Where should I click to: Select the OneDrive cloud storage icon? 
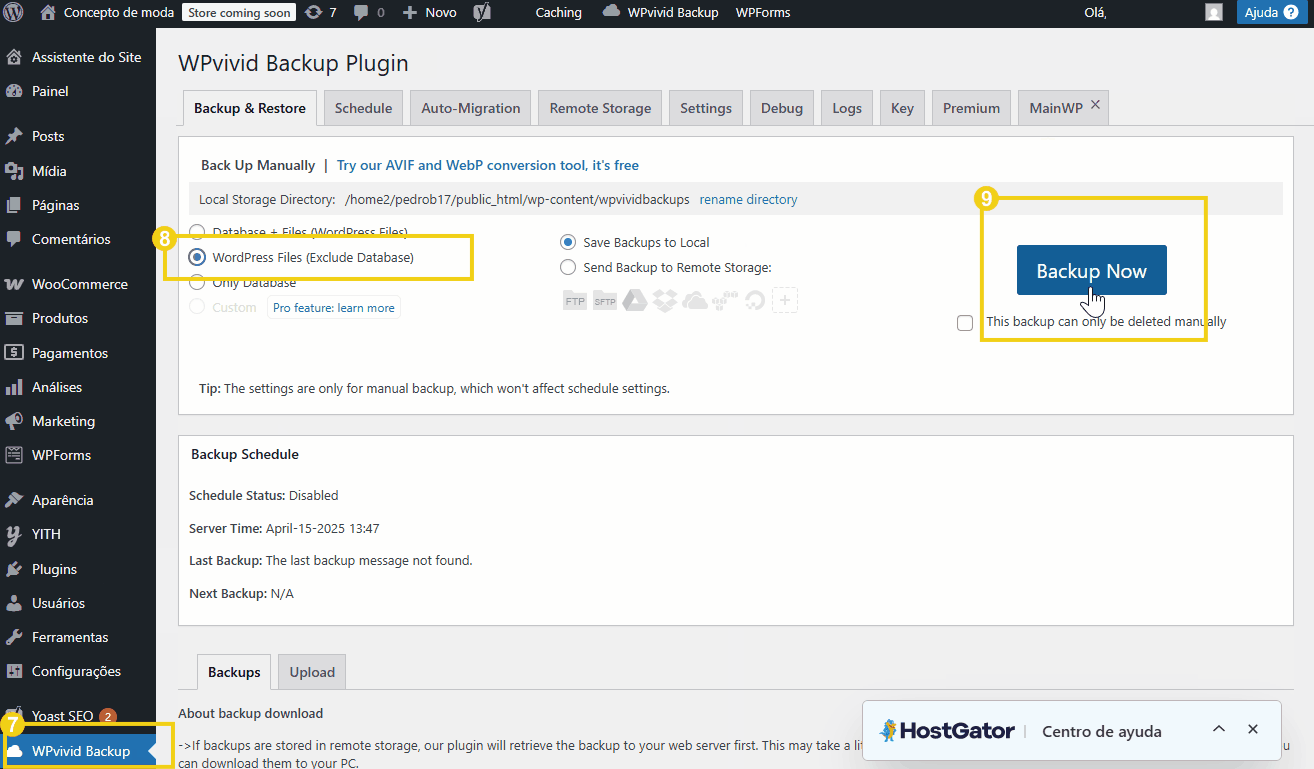point(694,300)
